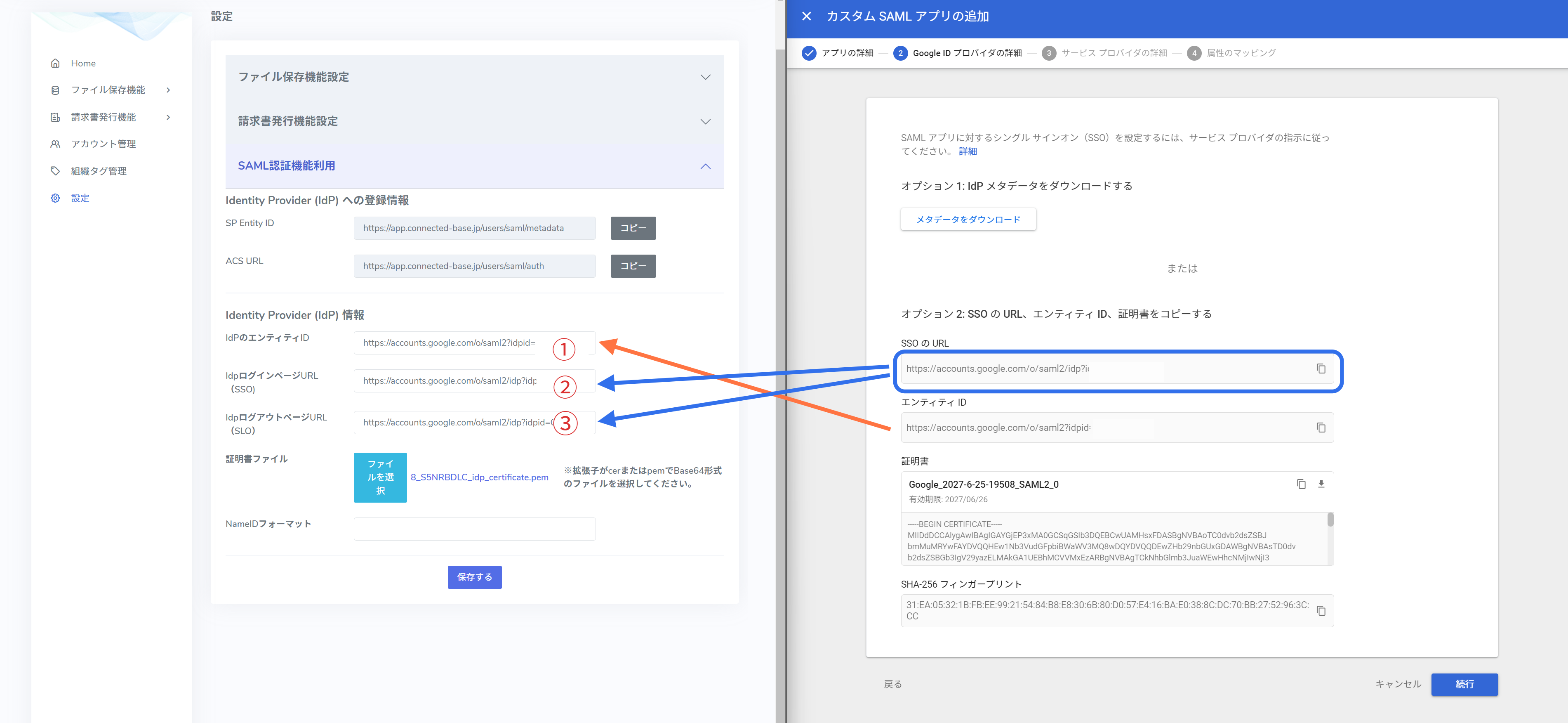Click ファイルを選択 to choose certificate
Screen dimensions: 1568x723
tap(380, 477)
